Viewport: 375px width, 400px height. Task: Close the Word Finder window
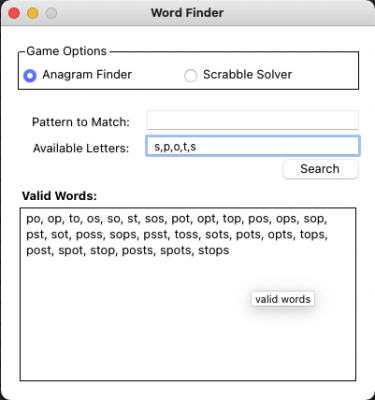click(x=14, y=13)
